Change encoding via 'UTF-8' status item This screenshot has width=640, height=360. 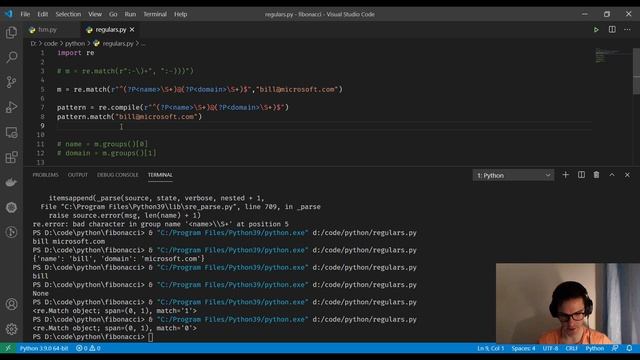coord(550,348)
